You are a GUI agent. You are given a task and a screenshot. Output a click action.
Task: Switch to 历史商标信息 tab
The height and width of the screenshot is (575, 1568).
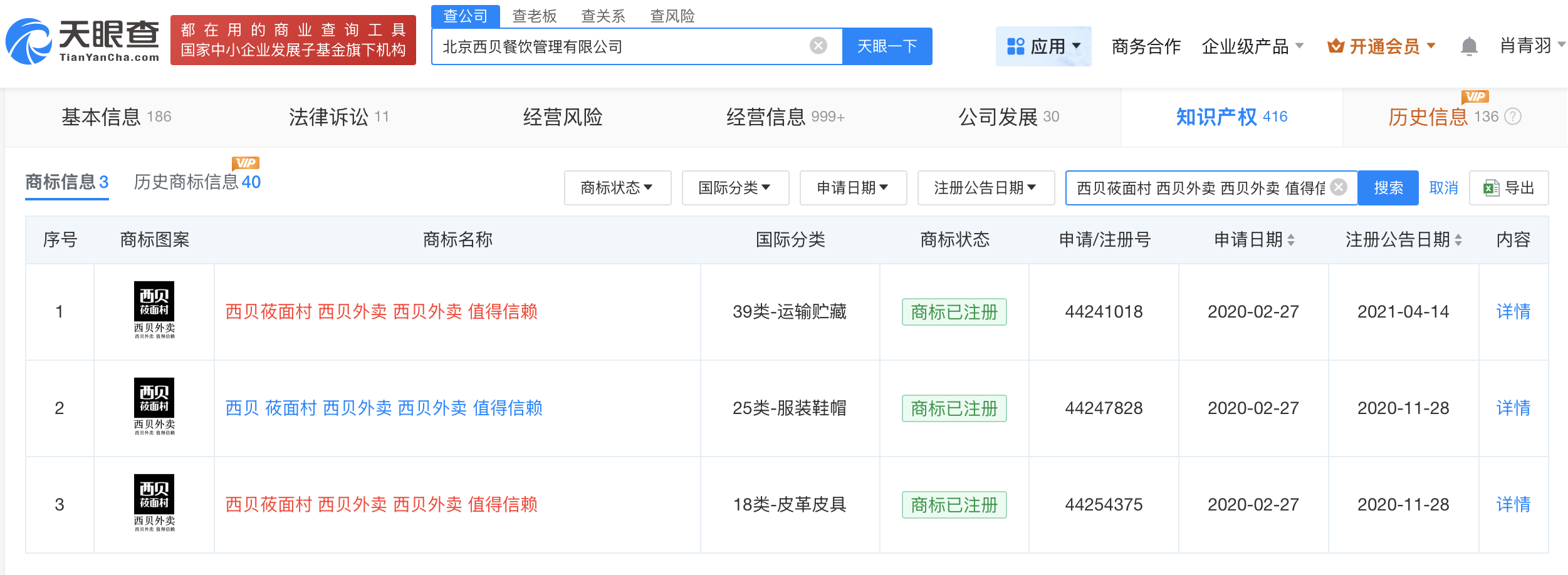coord(197,182)
